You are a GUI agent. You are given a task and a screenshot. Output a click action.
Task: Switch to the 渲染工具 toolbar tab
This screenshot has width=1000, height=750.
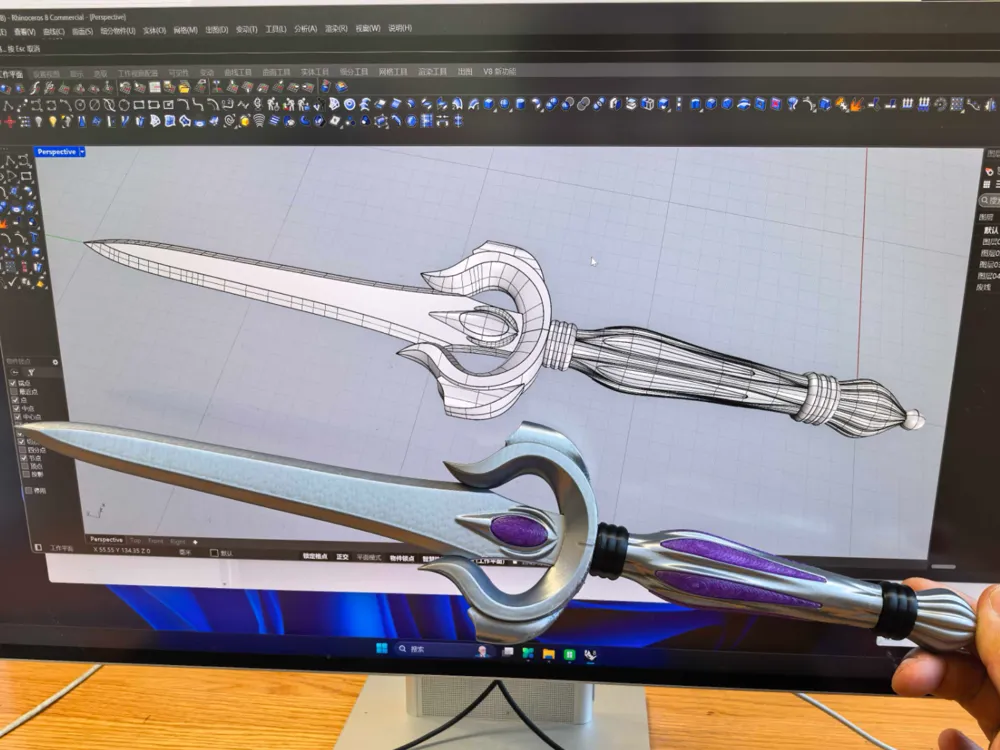[432, 71]
